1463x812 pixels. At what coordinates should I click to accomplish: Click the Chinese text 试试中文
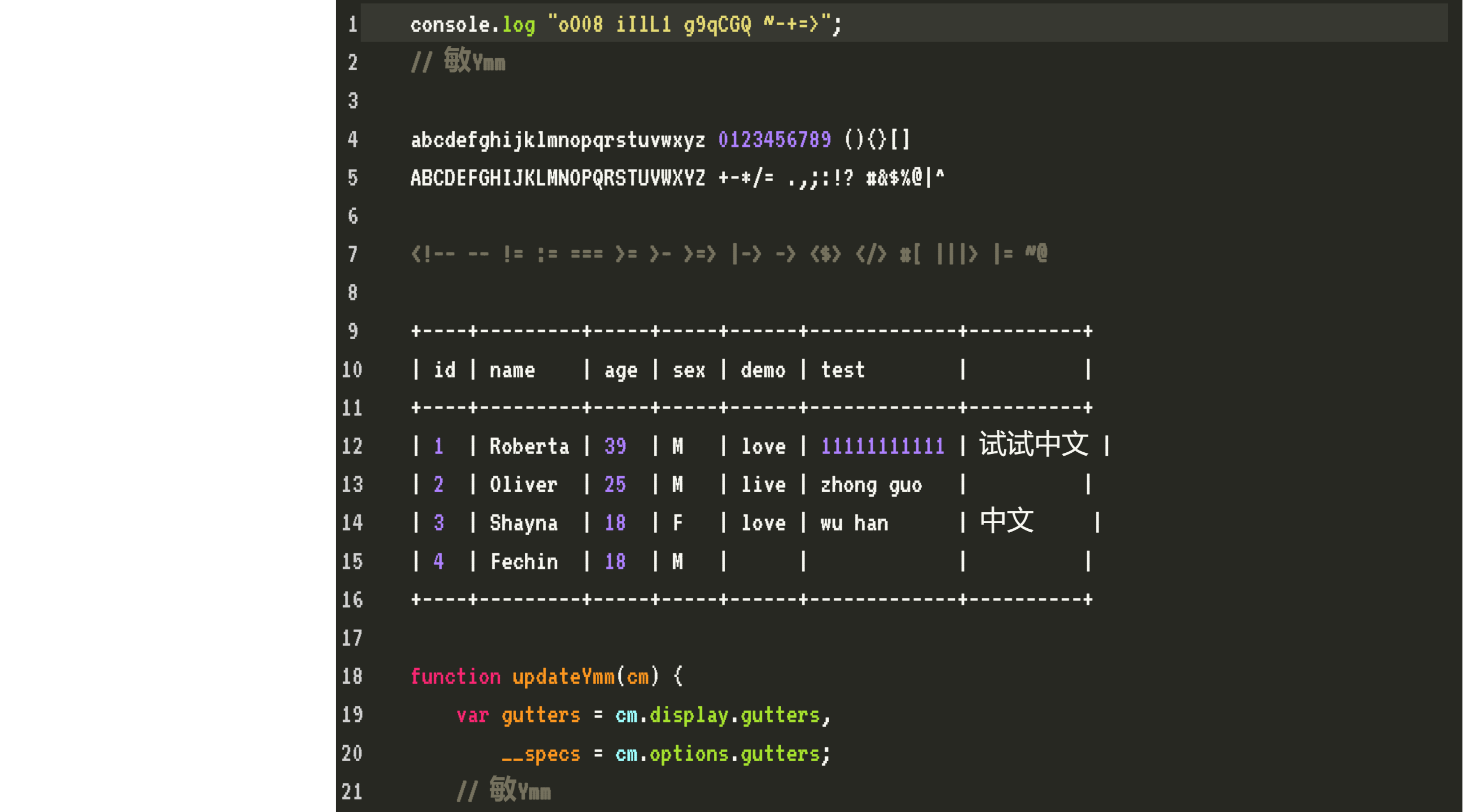click(1034, 444)
